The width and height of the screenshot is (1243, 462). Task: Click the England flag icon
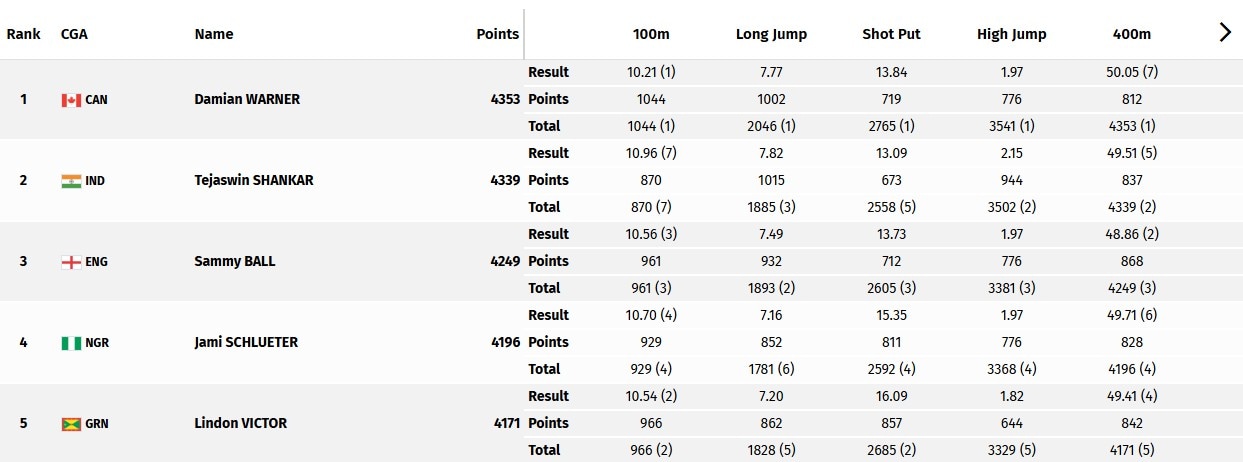coord(70,262)
